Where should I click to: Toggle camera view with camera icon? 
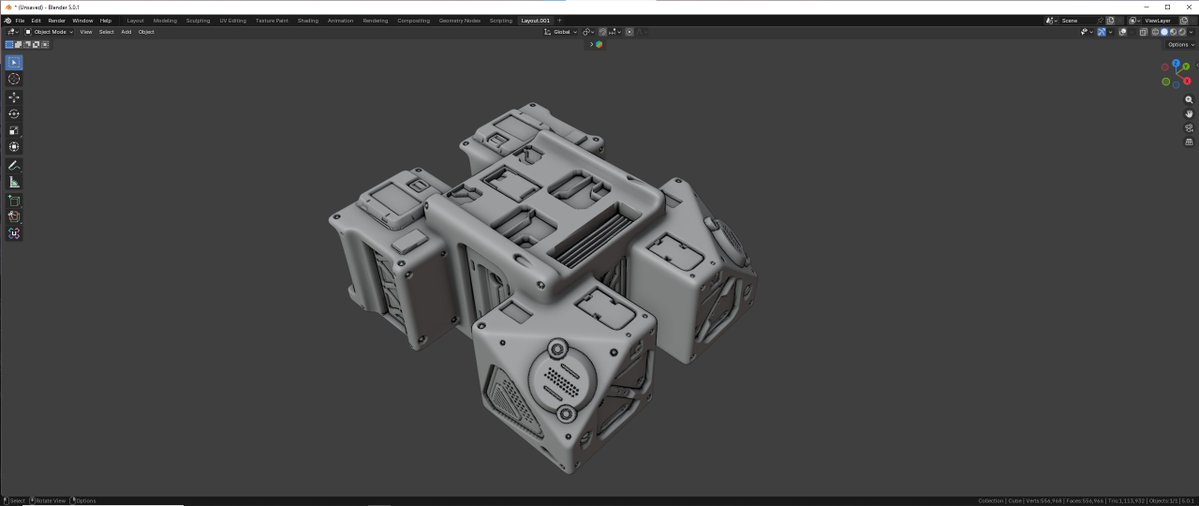[x=1188, y=128]
